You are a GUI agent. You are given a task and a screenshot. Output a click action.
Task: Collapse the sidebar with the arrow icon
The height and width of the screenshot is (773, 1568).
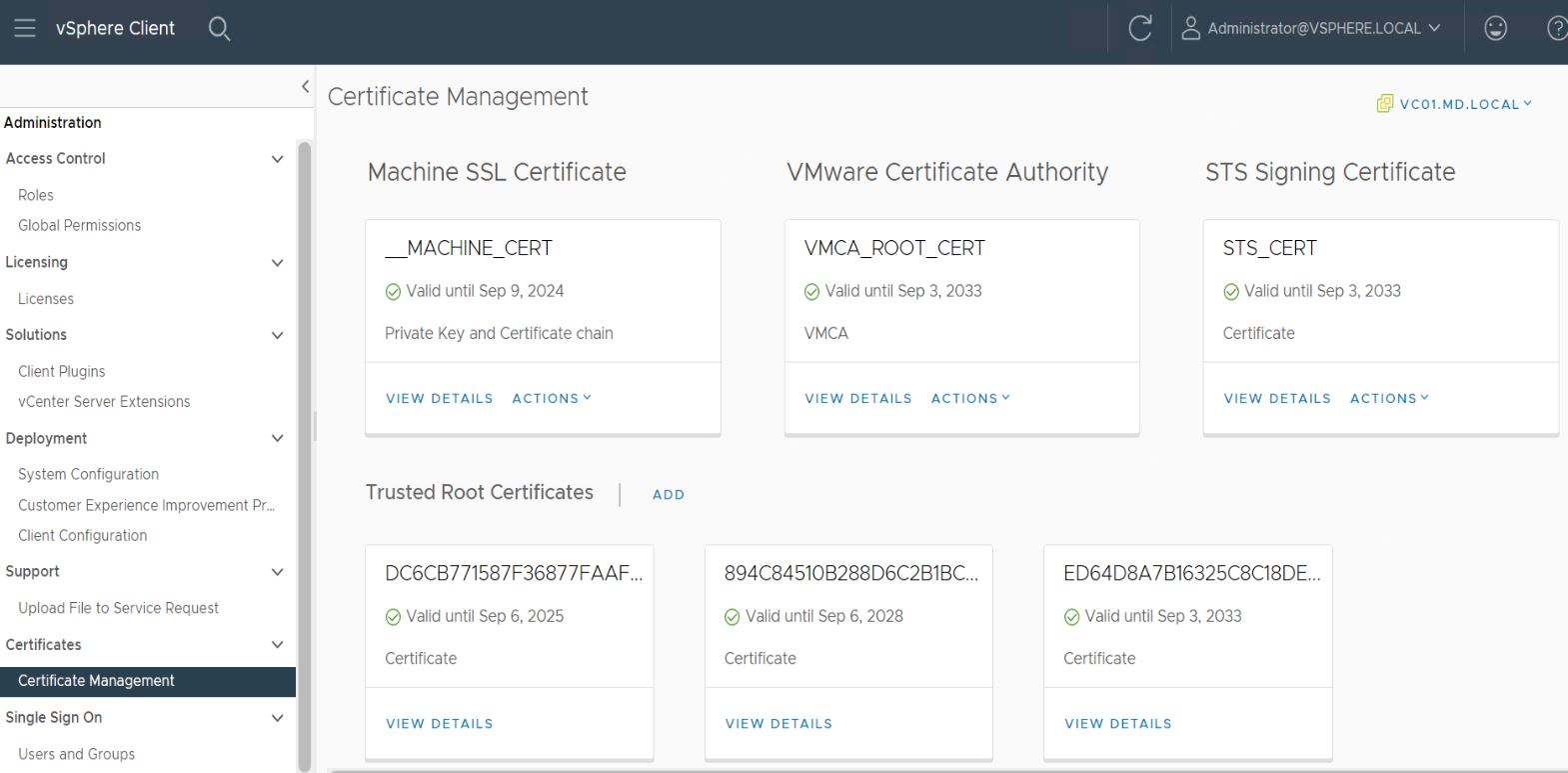pyautogui.click(x=305, y=87)
